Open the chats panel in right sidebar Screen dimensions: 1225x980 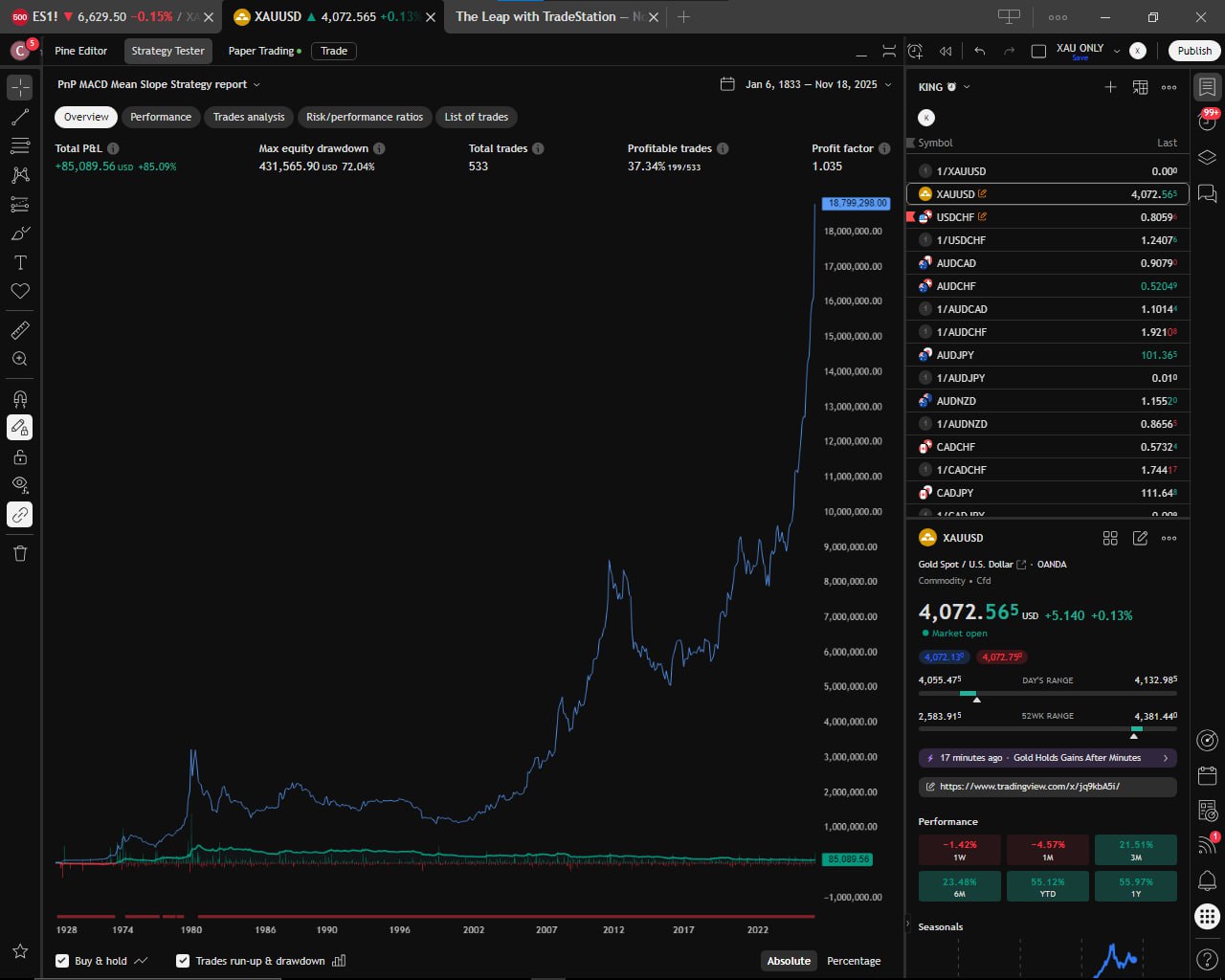point(1208,193)
